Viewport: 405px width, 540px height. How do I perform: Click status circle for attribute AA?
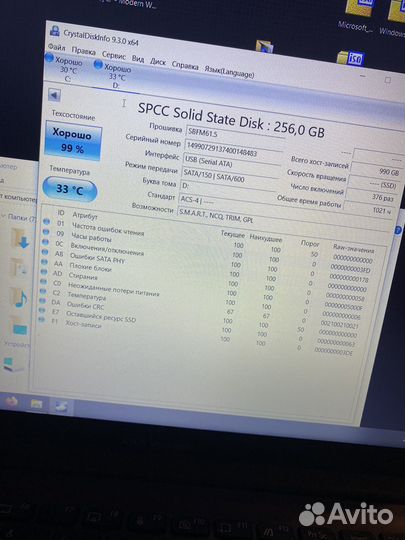44,262
